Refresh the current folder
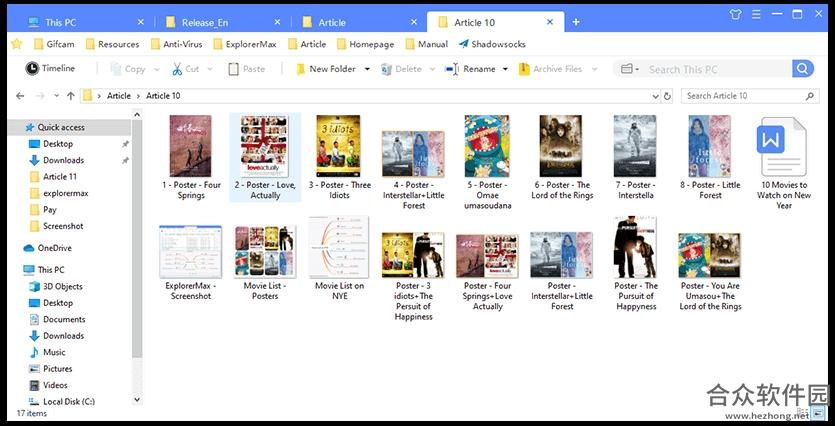Viewport: 835px width, 426px height. click(x=667, y=96)
